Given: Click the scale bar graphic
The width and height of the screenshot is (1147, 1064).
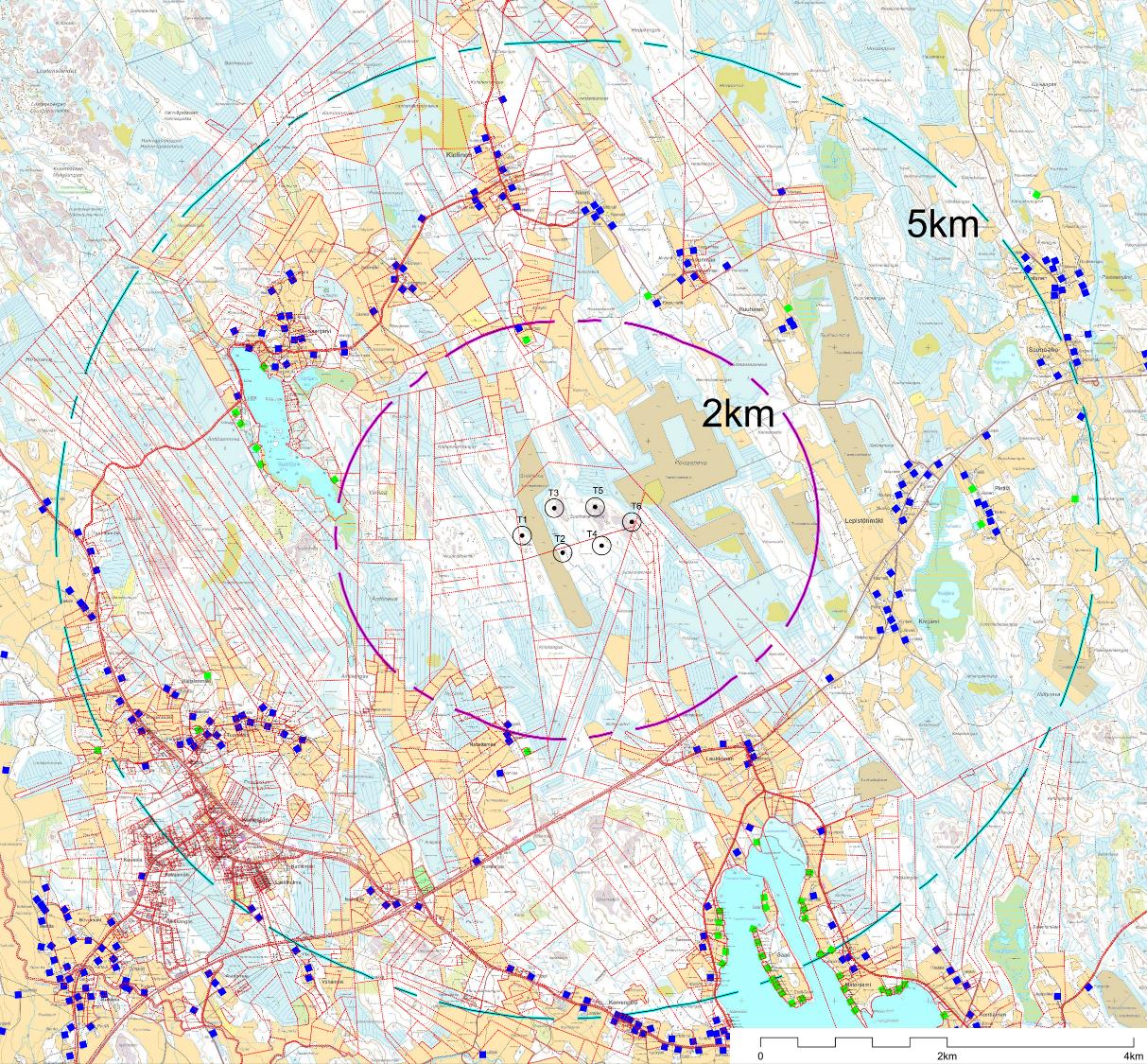Looking at the screenshot, I should coord(946,1040).
